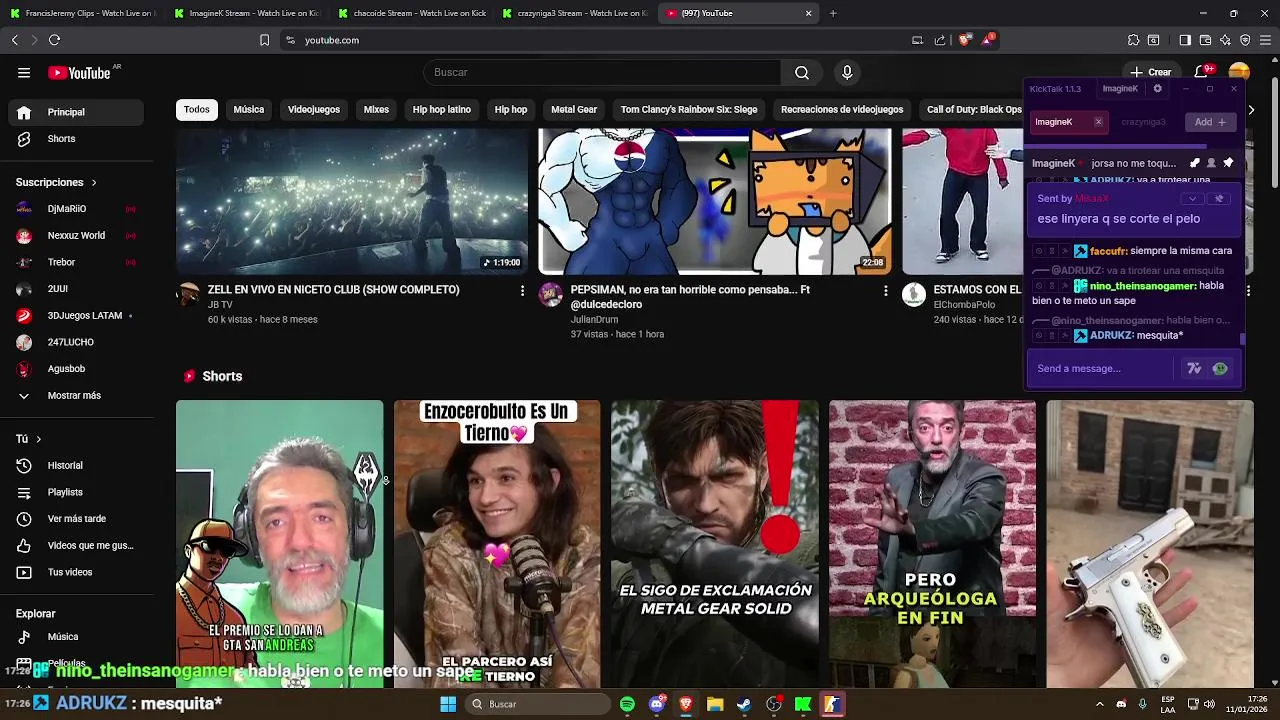
Task: Expand Suscripciones section chevron
Action: pos(94,183)
